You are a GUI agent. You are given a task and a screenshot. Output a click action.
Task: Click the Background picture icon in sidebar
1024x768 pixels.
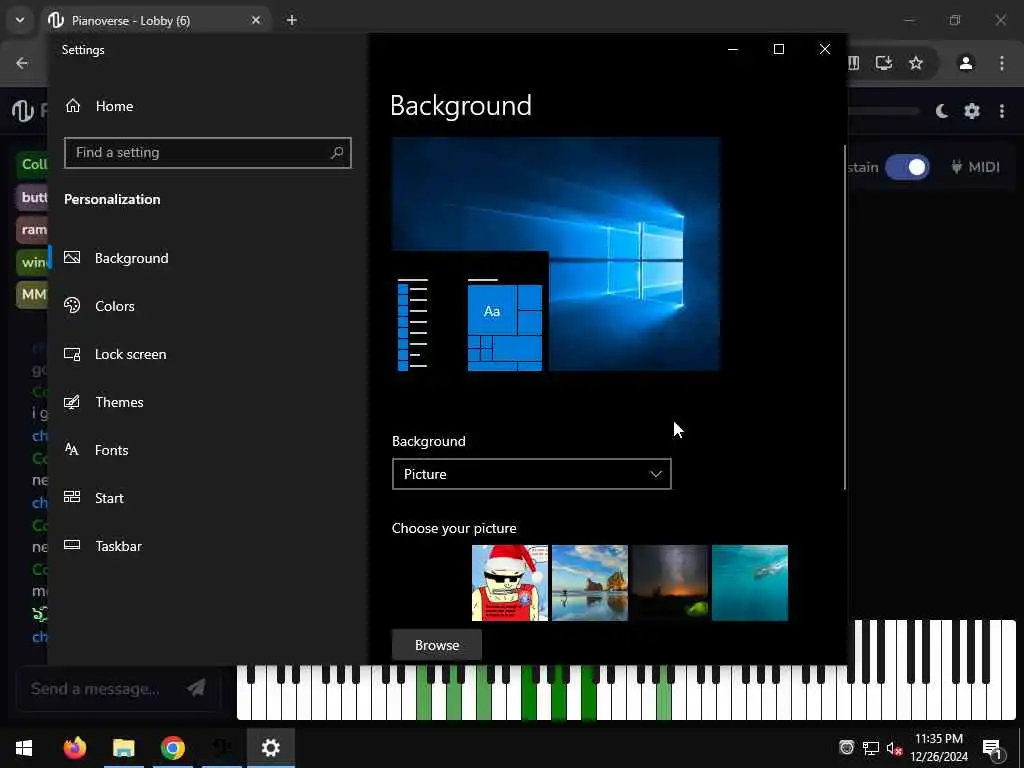coord(72,257)
